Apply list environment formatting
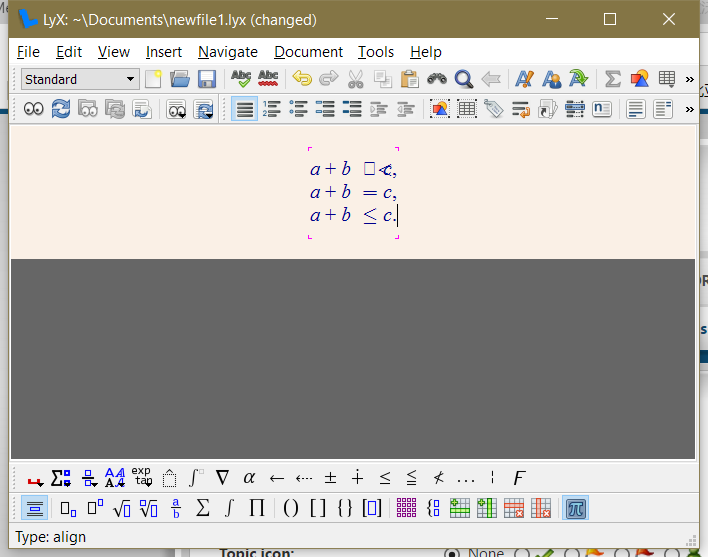 [325, 109]
